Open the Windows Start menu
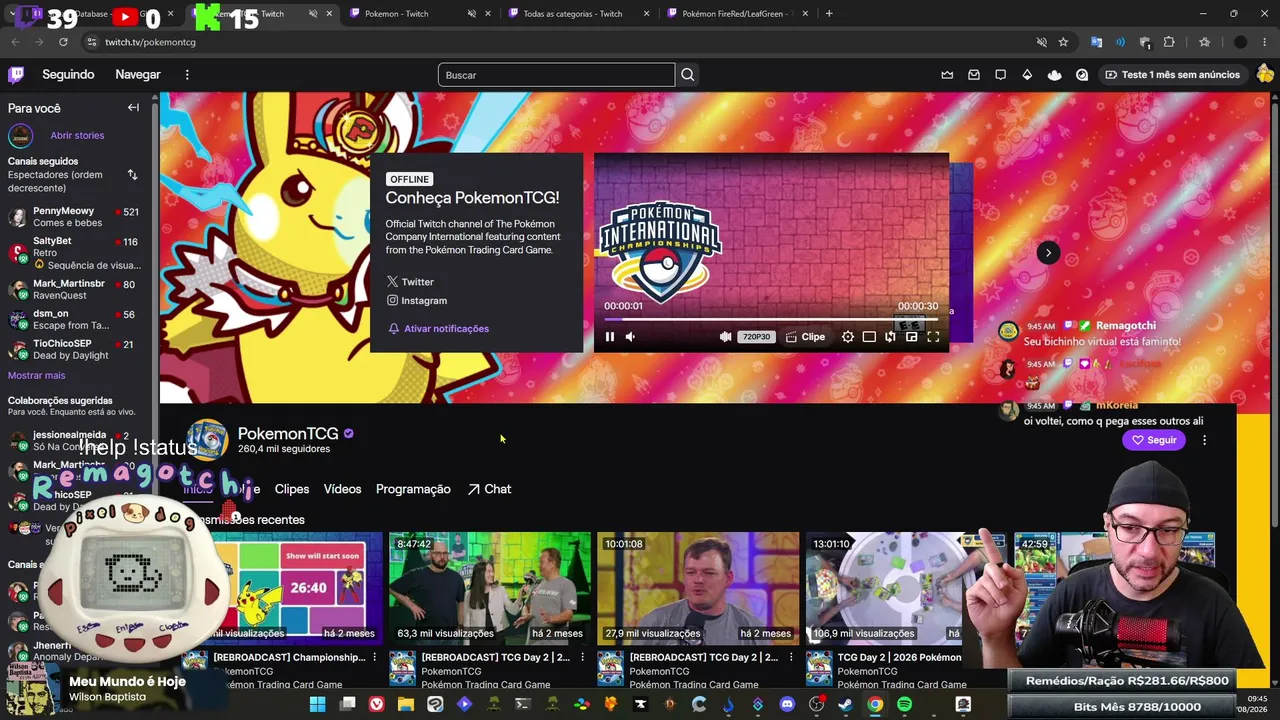 click(317, 705)
